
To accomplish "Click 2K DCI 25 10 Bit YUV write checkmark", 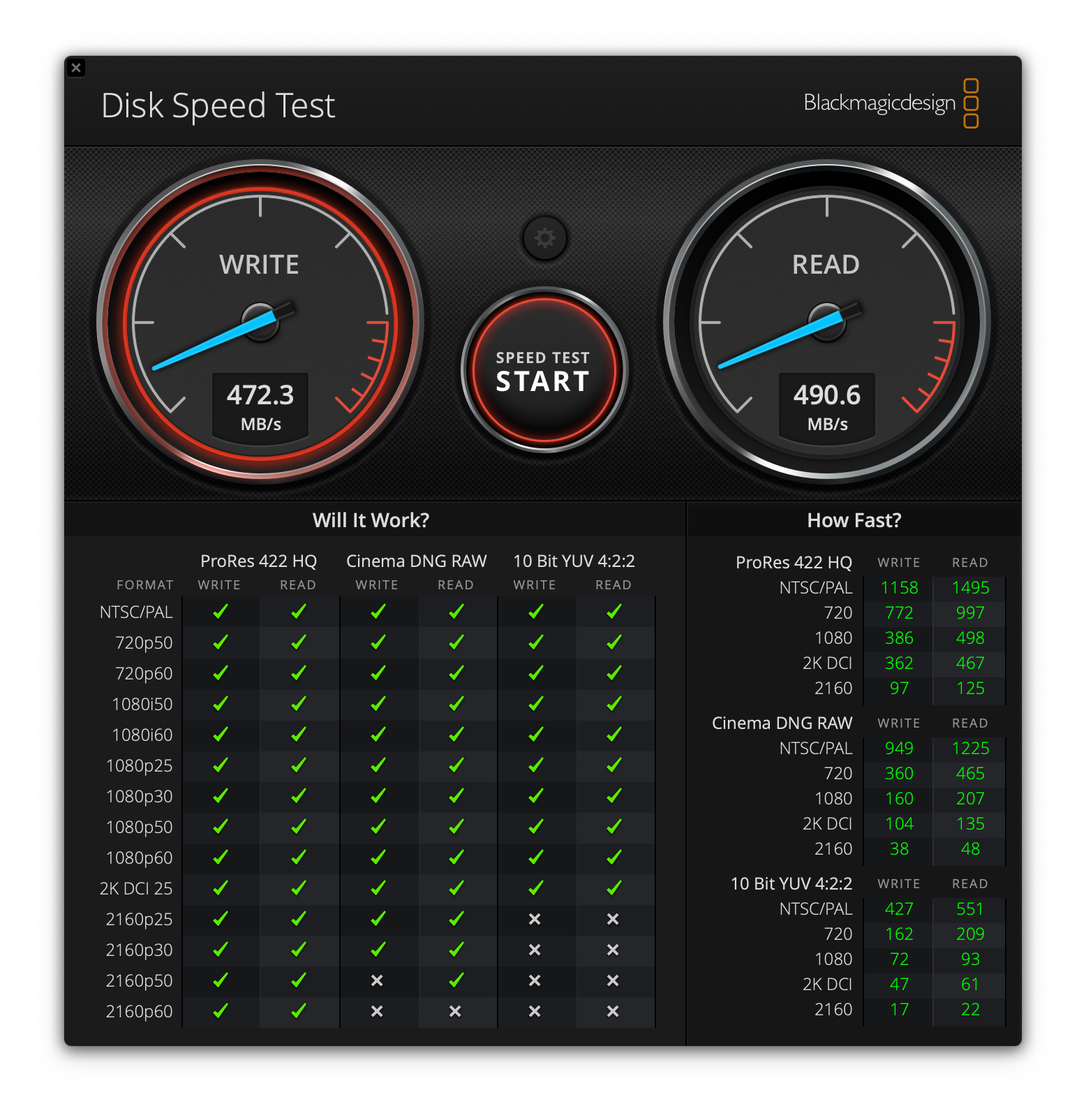I will [536, 888].
